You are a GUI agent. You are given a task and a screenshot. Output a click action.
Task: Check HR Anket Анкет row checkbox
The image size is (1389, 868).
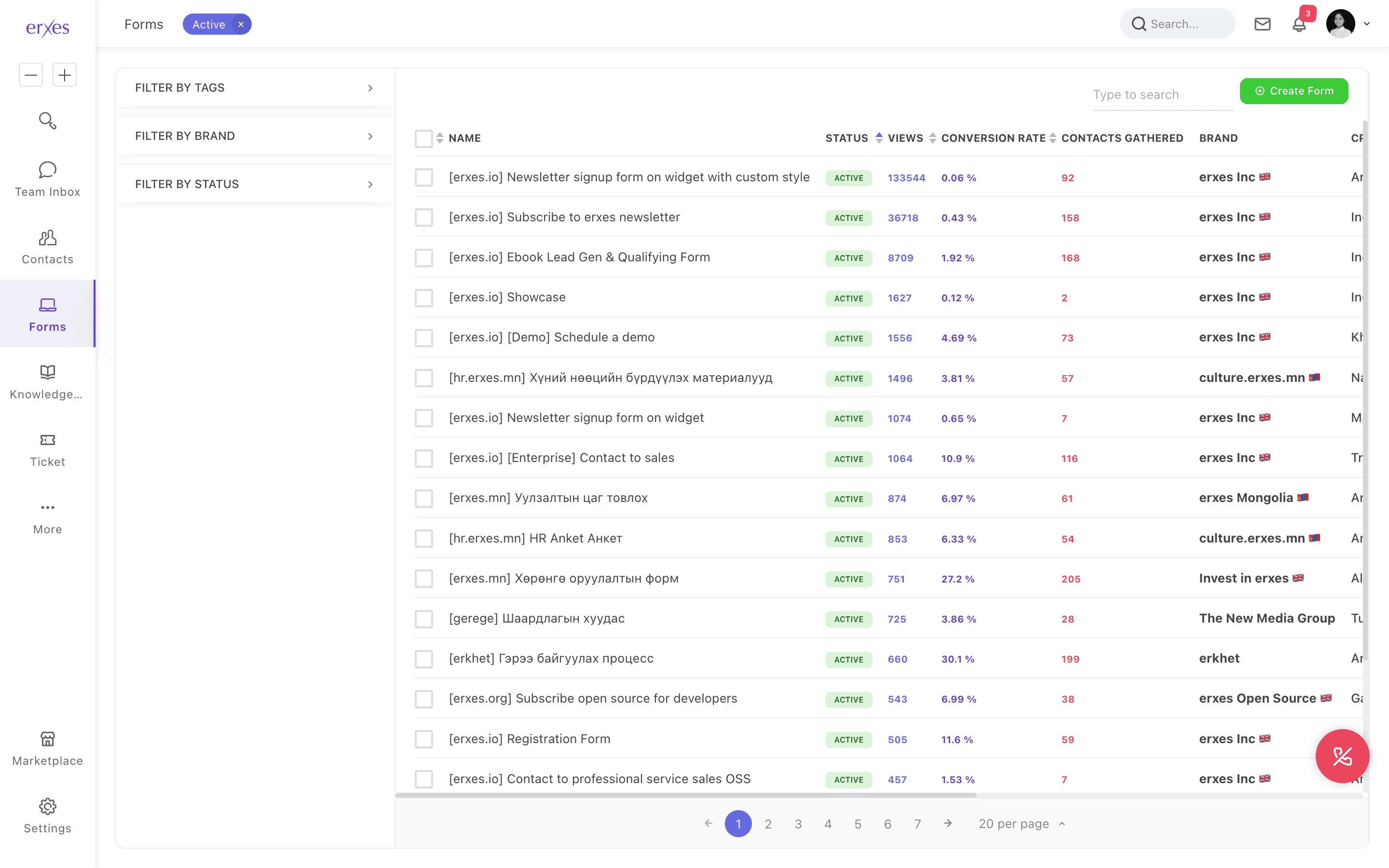point(423,539)
